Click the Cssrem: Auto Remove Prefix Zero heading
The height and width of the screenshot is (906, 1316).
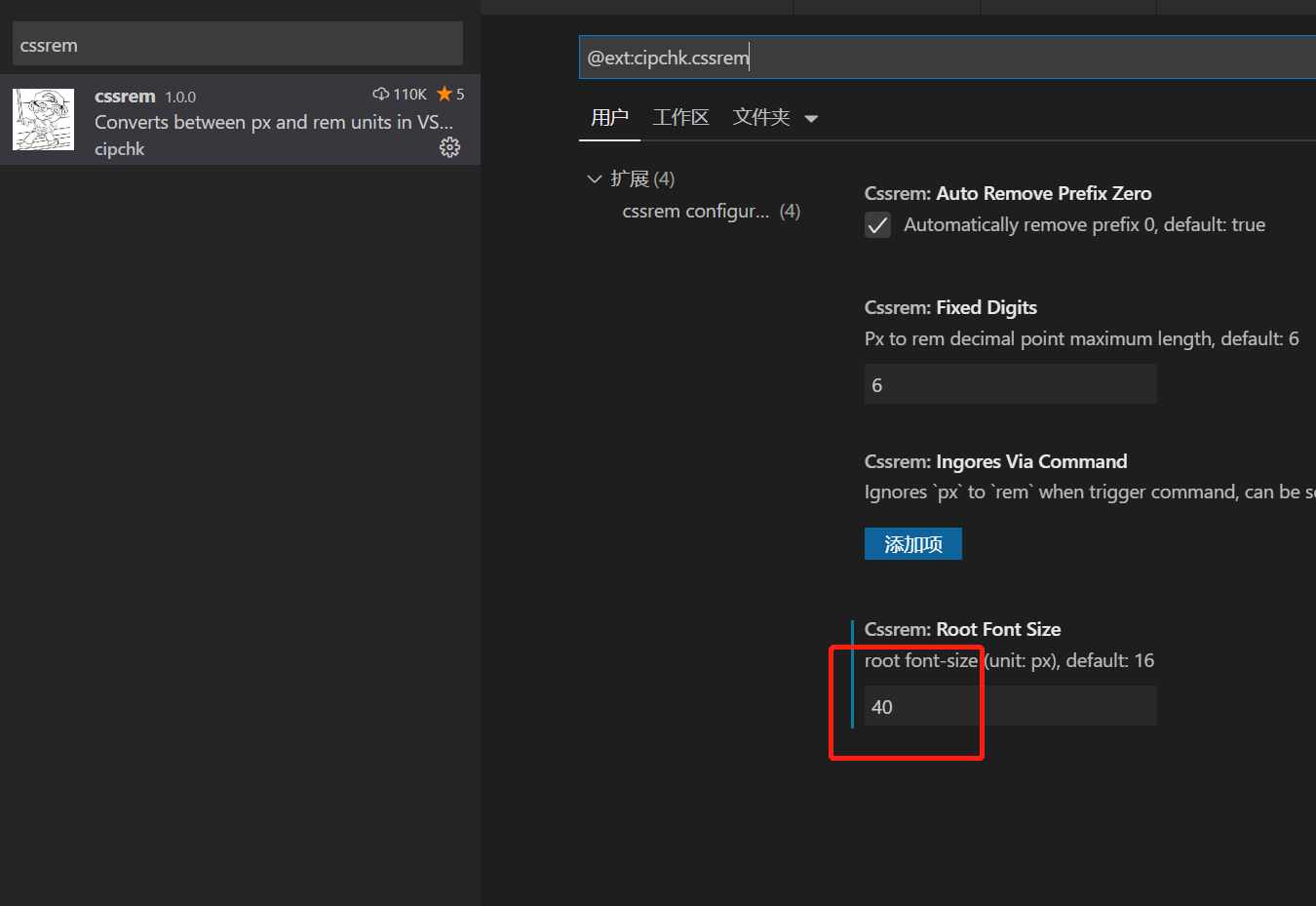(1008, 193)
